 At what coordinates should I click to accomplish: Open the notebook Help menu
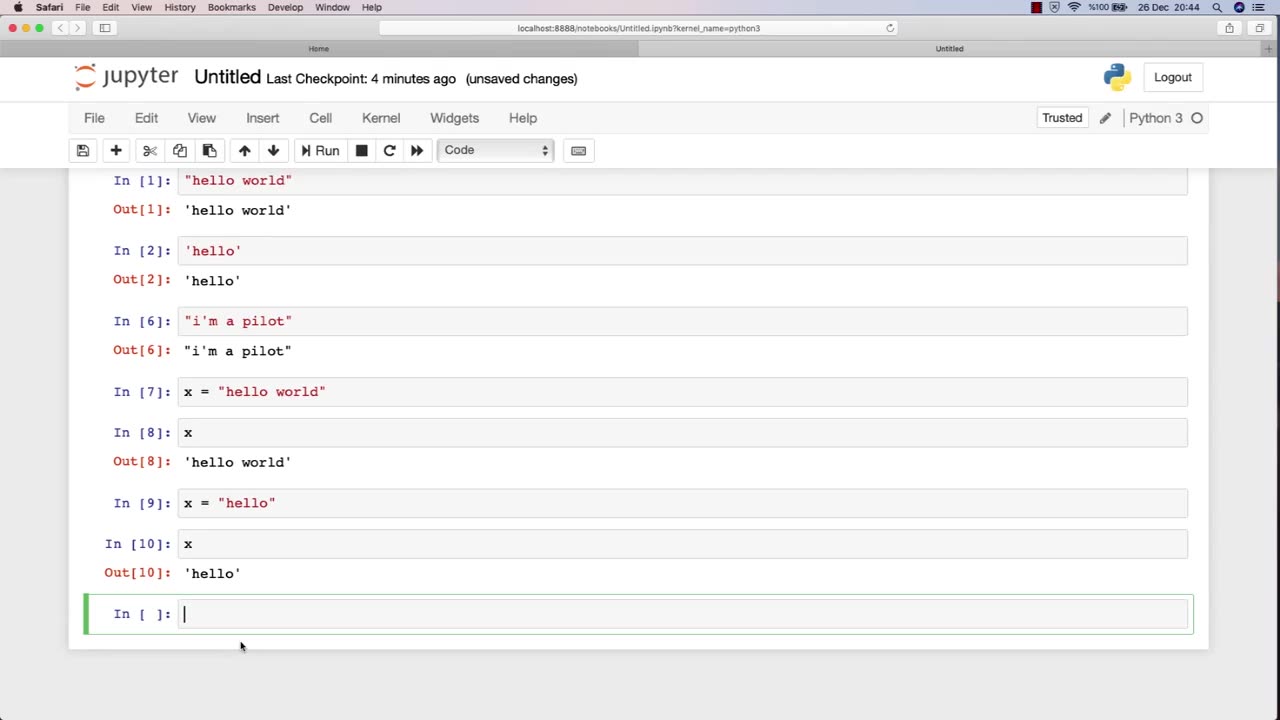coord(523,118)
